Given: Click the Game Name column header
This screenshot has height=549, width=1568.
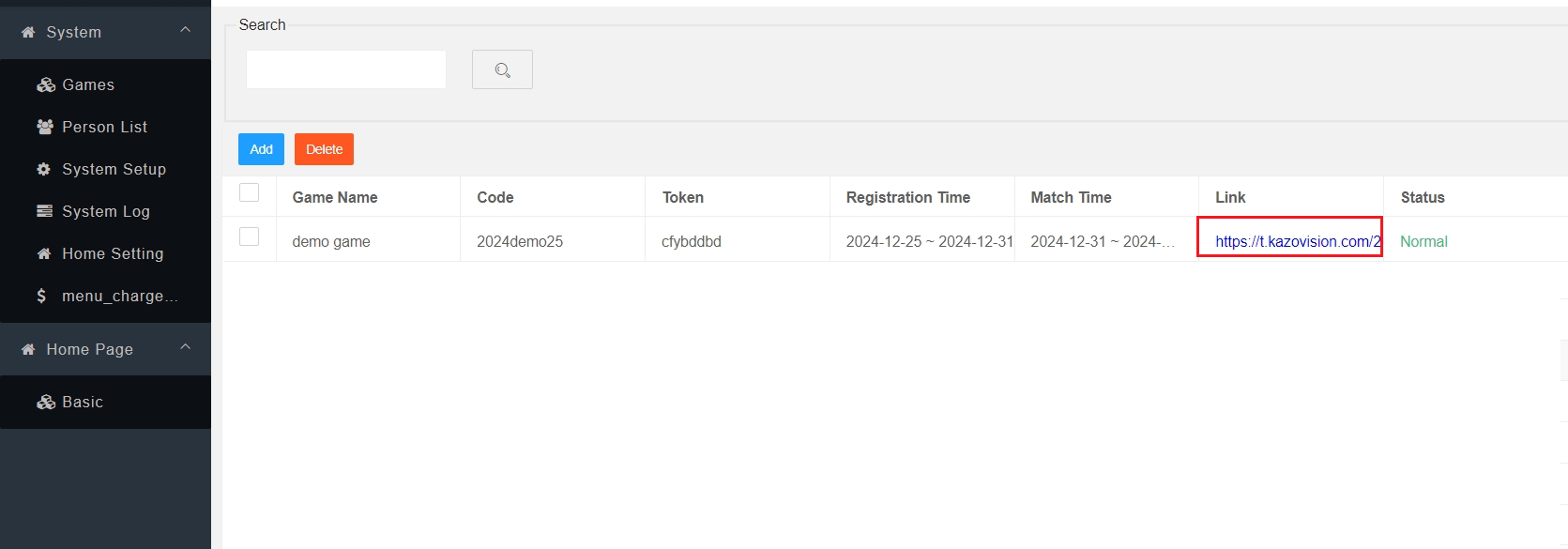Looking at the screenshot, I should click(335, 197).
